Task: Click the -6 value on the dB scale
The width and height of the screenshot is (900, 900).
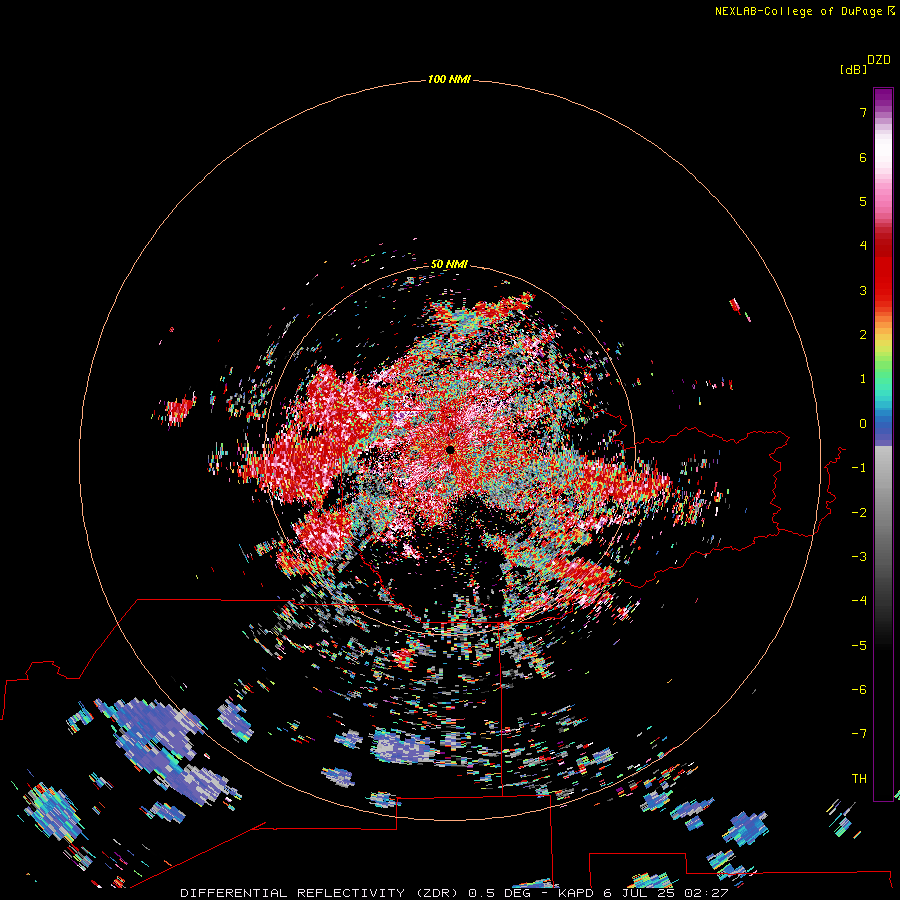Action: click(859, 690)
